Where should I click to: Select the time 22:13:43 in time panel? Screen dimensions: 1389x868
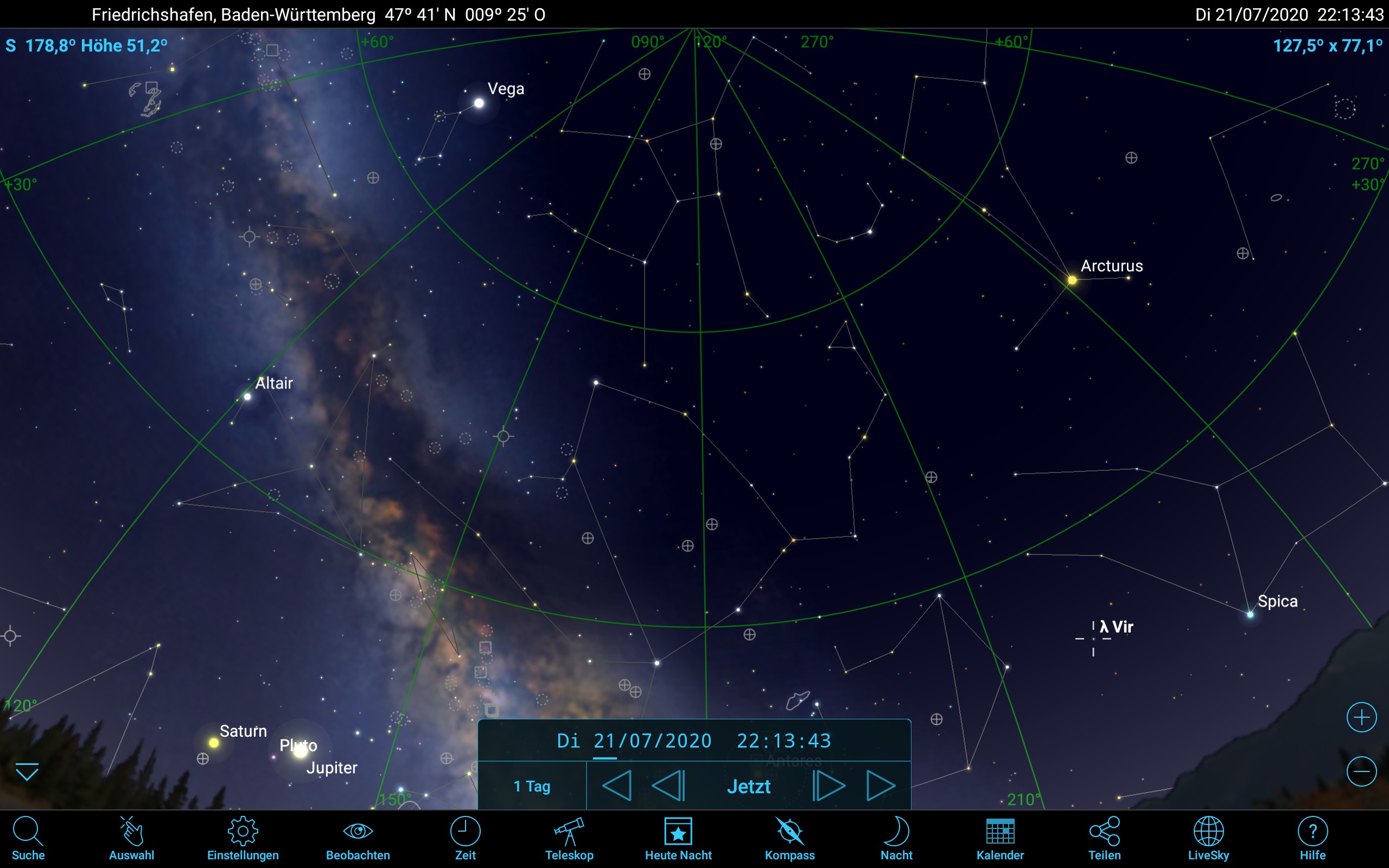pos(783,741)
